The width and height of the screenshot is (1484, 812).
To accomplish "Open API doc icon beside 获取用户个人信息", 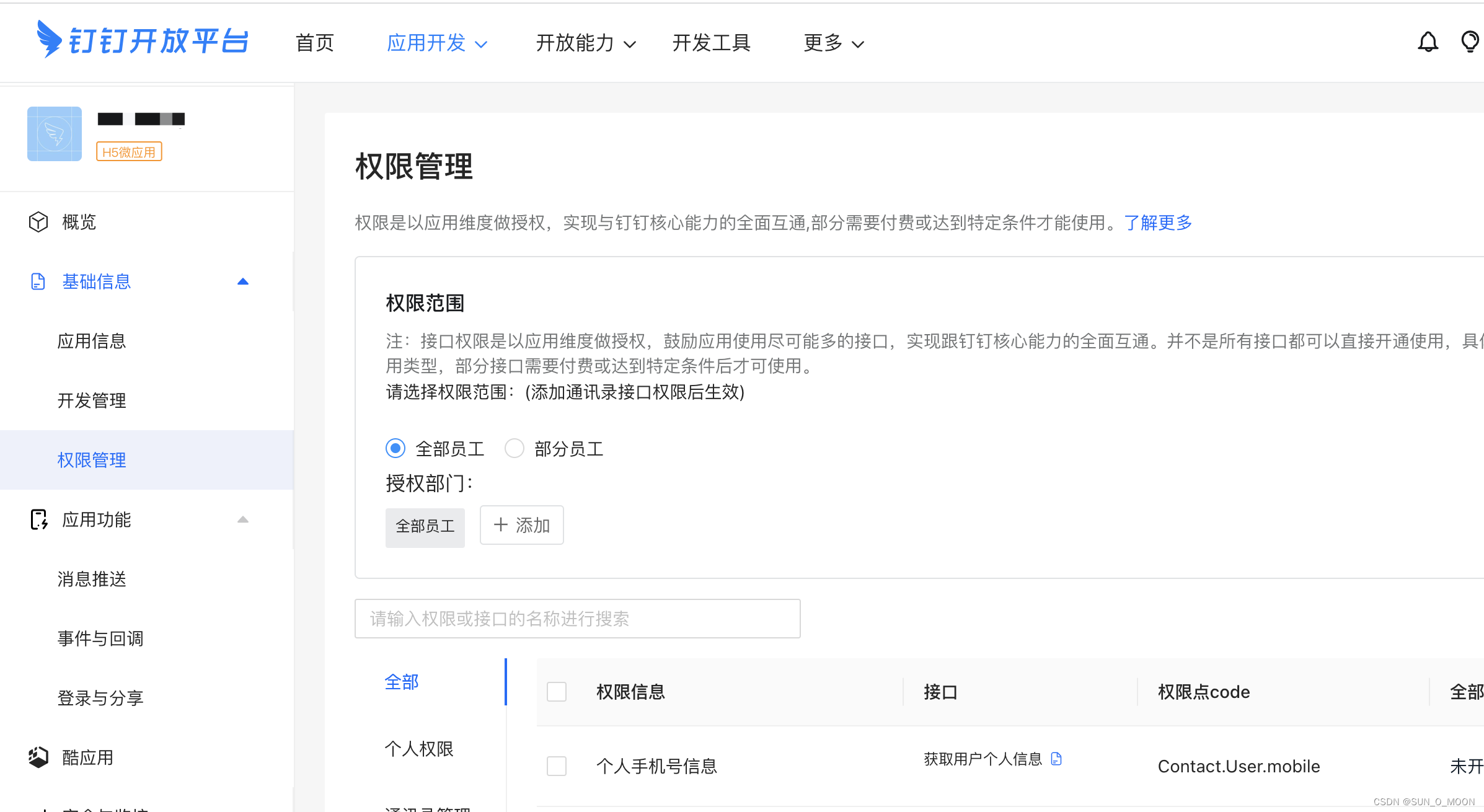I will pyautogui.click(x=1056, y=759).
